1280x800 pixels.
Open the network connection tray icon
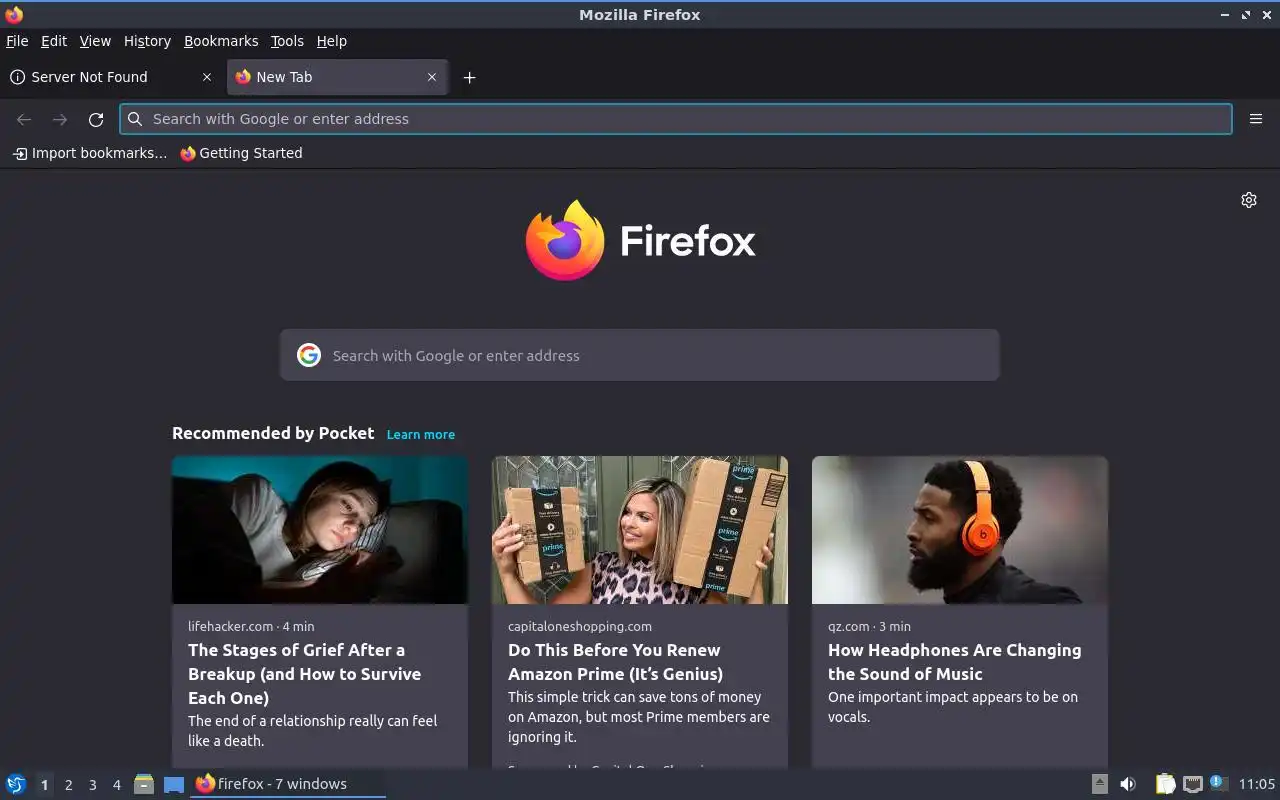click(x=1192, y=784)
